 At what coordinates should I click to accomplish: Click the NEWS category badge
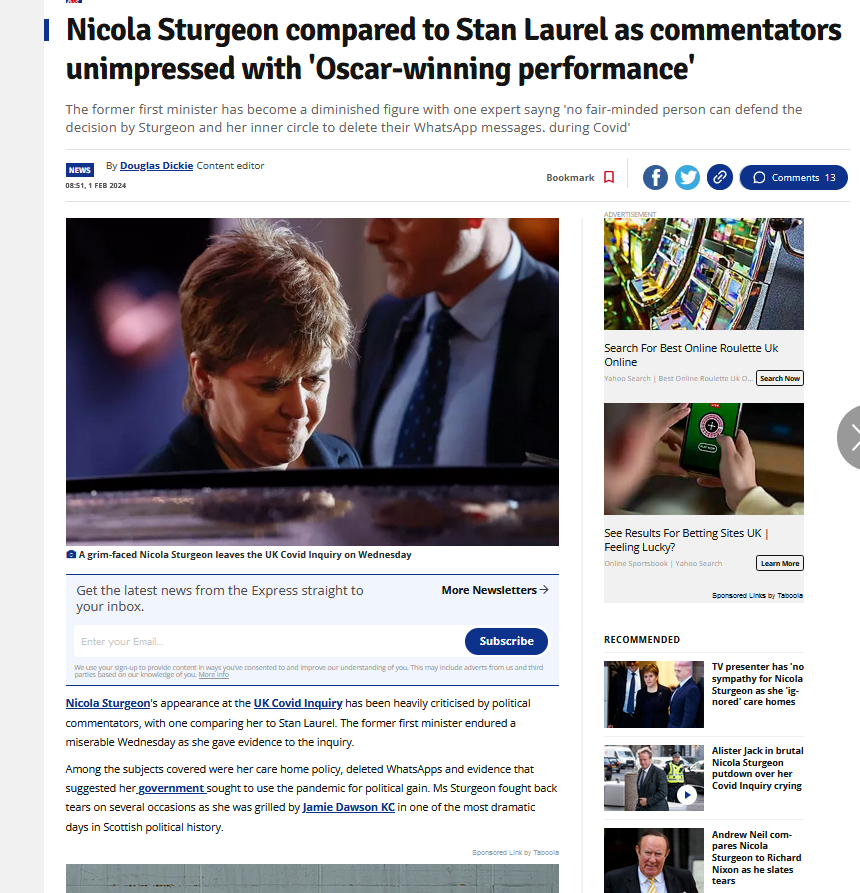point(79,170)
